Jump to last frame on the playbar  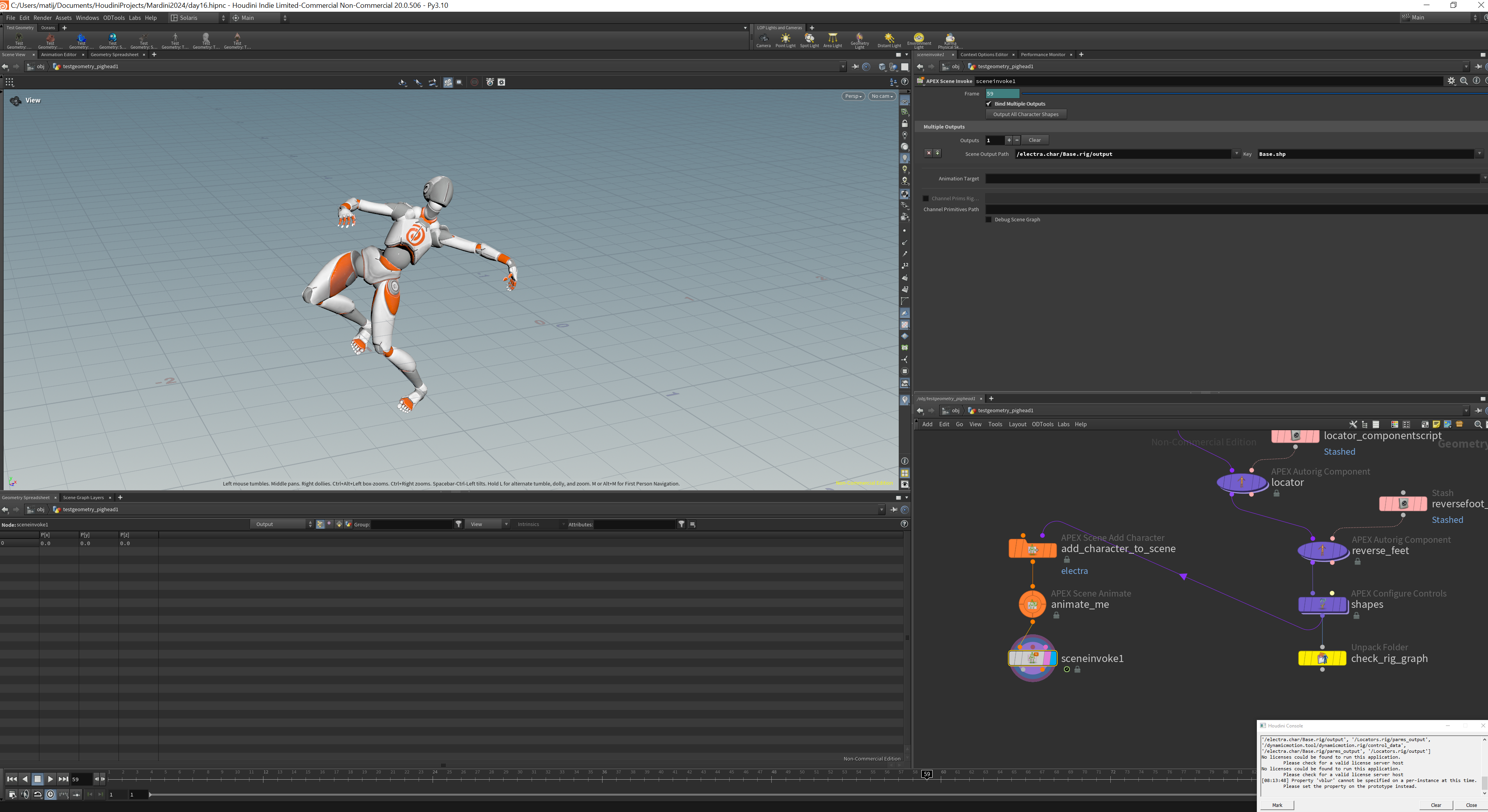point(63,779)
